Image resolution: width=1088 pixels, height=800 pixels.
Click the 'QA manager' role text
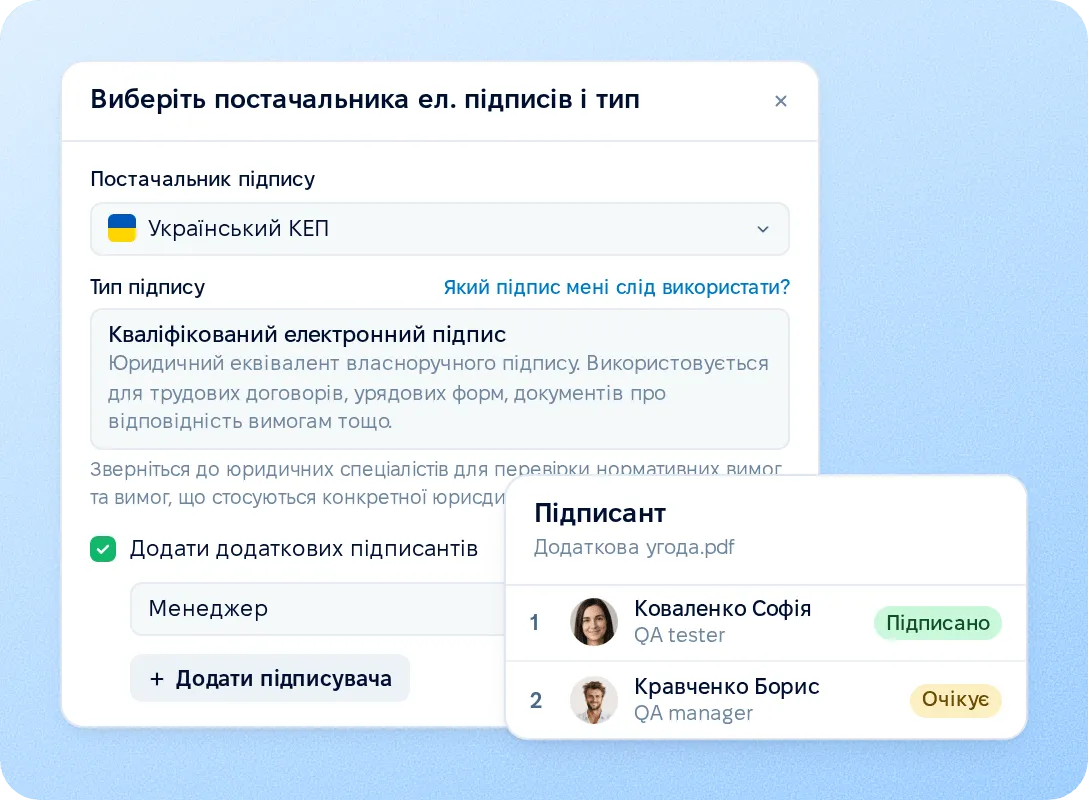click(693, 713)
